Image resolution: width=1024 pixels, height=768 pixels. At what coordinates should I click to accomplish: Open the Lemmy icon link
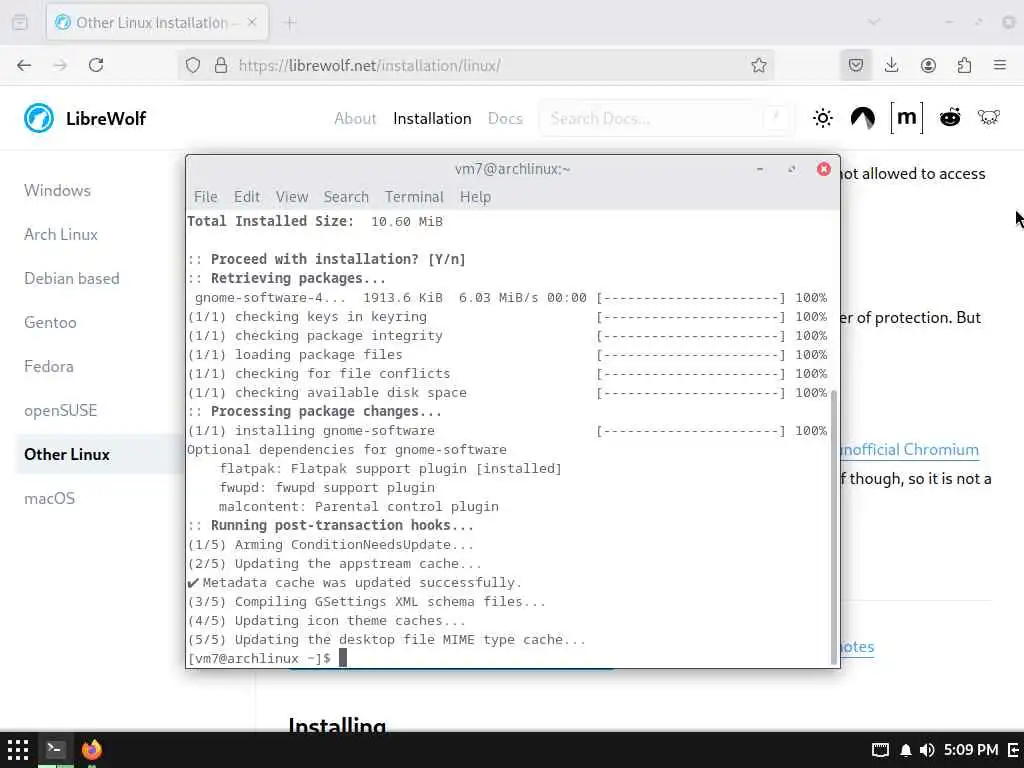tap(989, 118)
